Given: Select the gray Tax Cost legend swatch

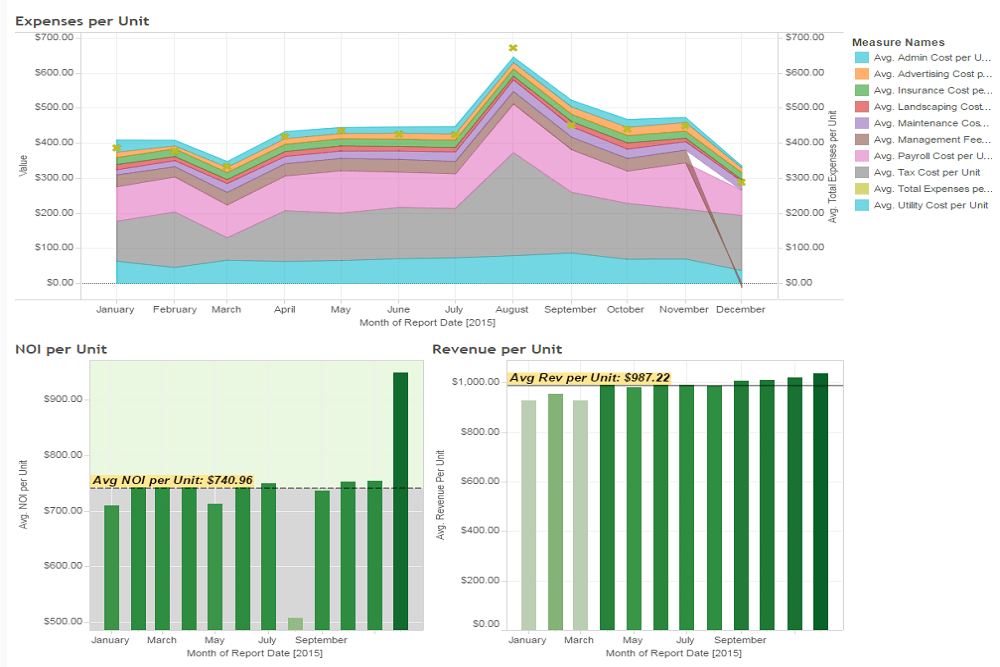Looking at the screenshot, I should (x=861, y=172).
